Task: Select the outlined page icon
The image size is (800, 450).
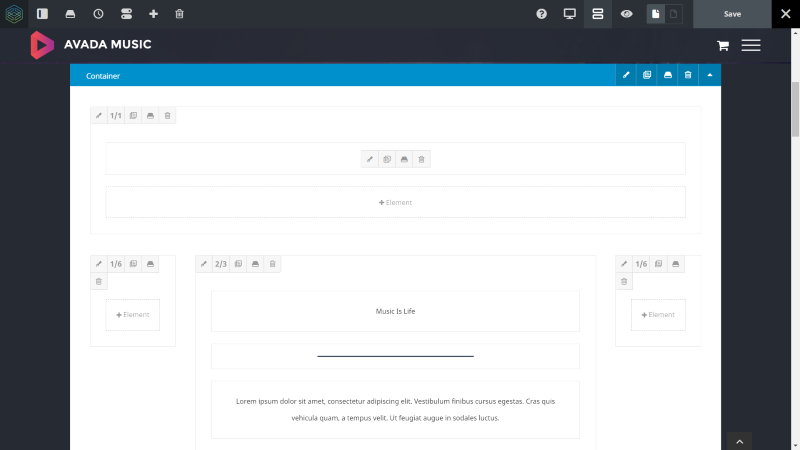Action: (673, 14)
